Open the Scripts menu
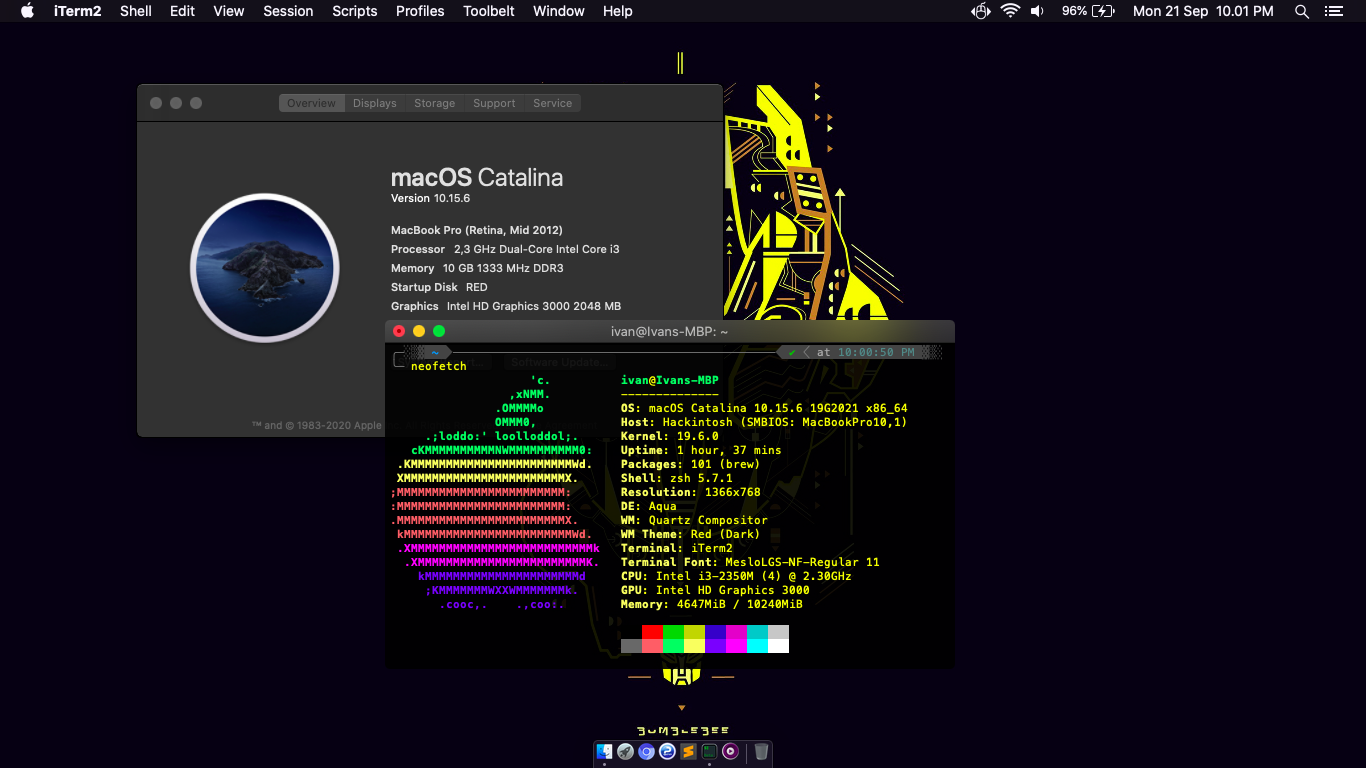 click(x=355, y=11)
